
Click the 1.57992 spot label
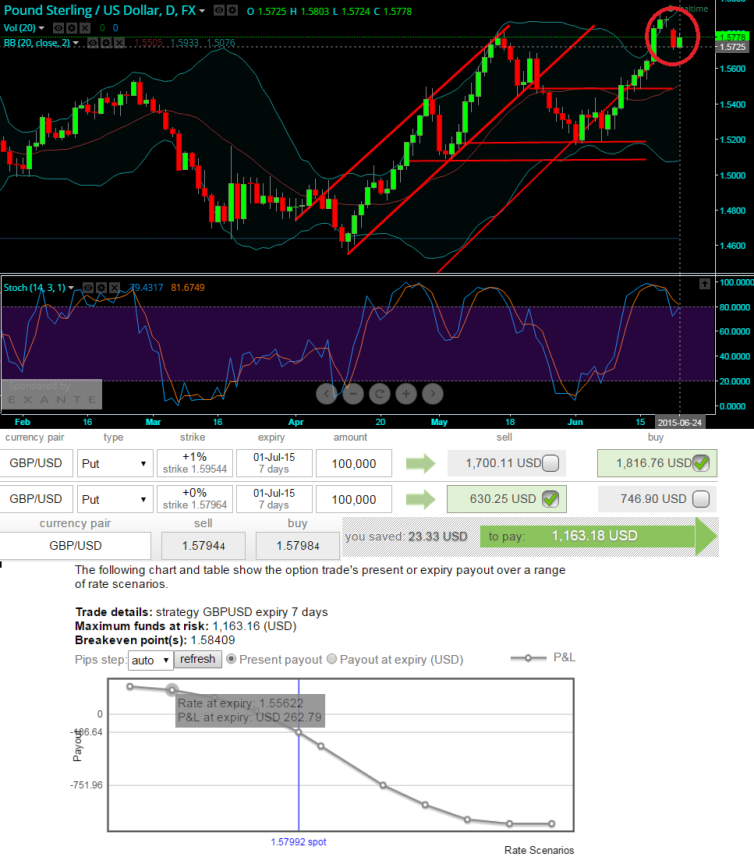[298, 842]
